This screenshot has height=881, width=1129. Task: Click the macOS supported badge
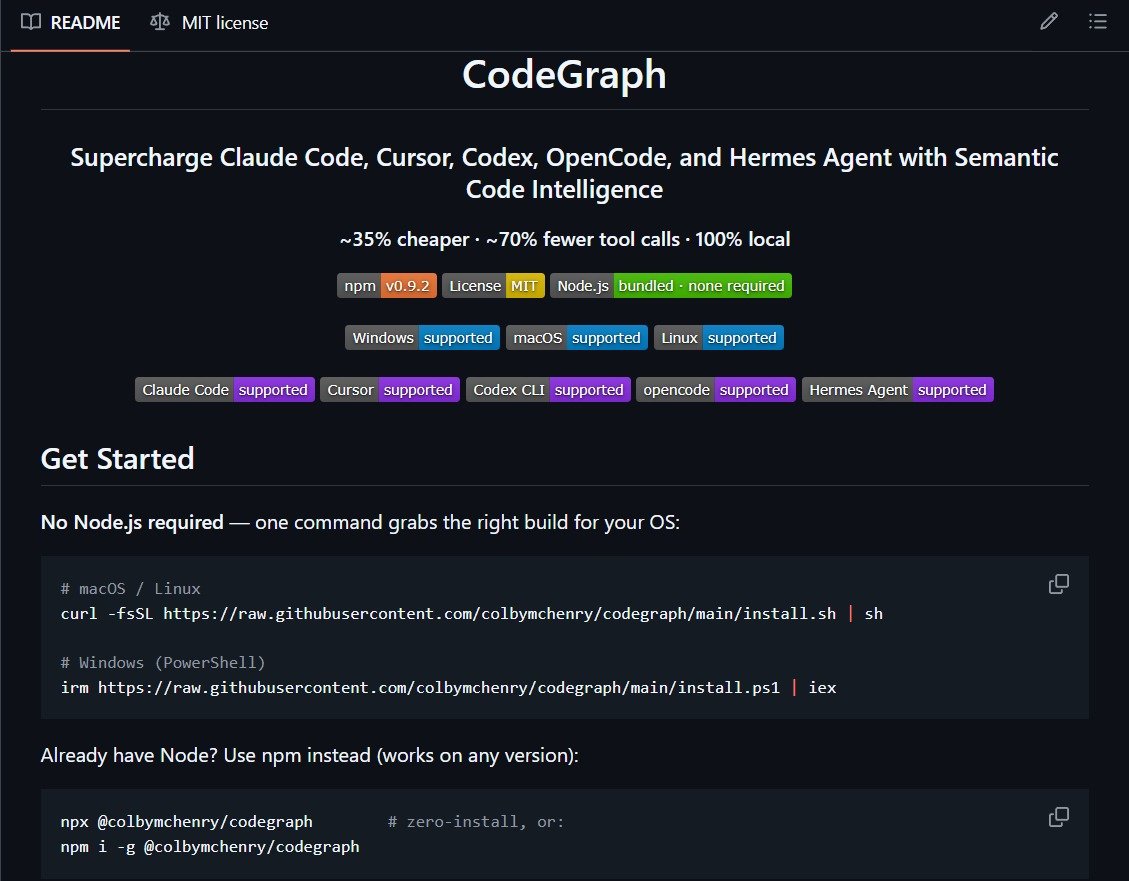(577, 338)
